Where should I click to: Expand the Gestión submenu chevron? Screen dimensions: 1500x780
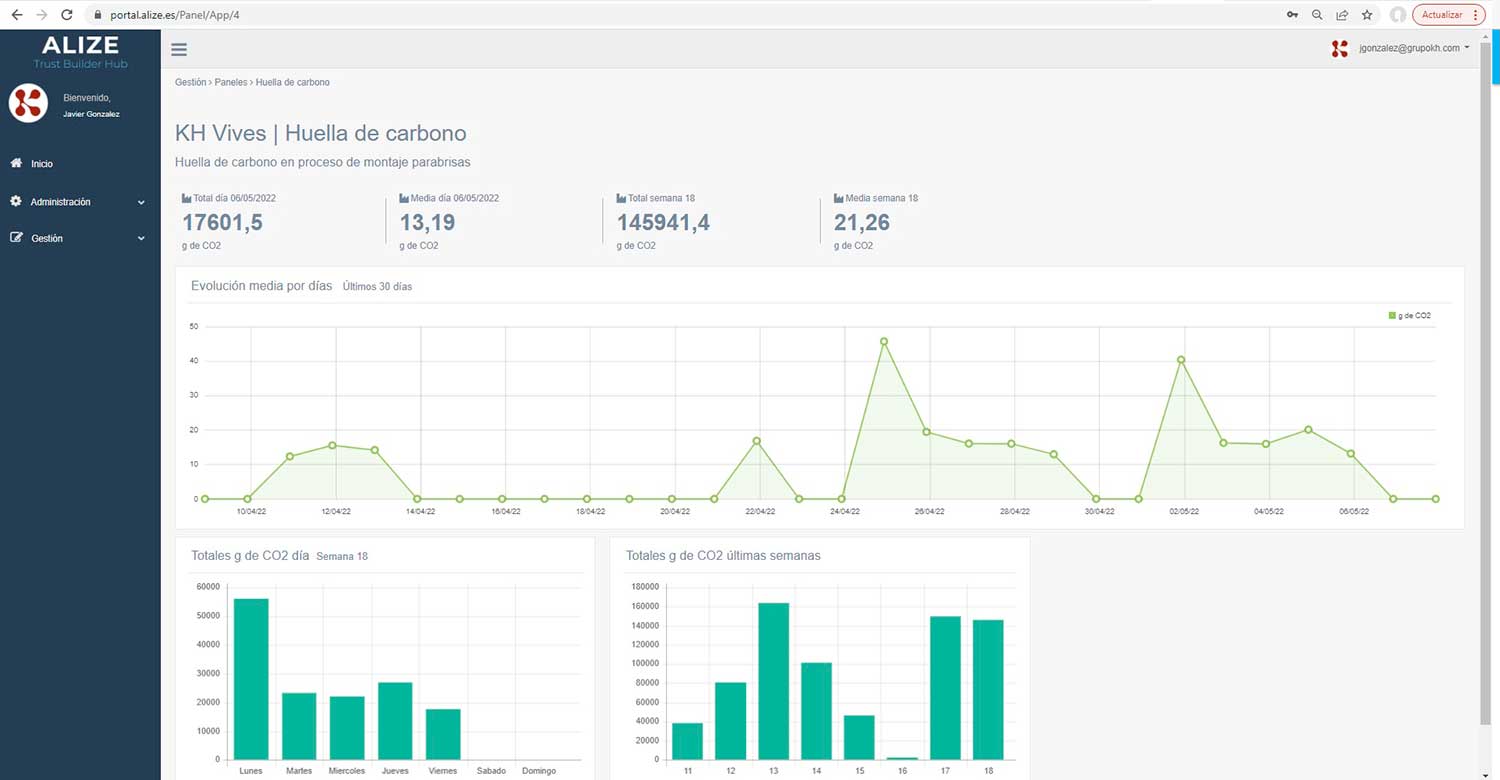tap(141, 239)
